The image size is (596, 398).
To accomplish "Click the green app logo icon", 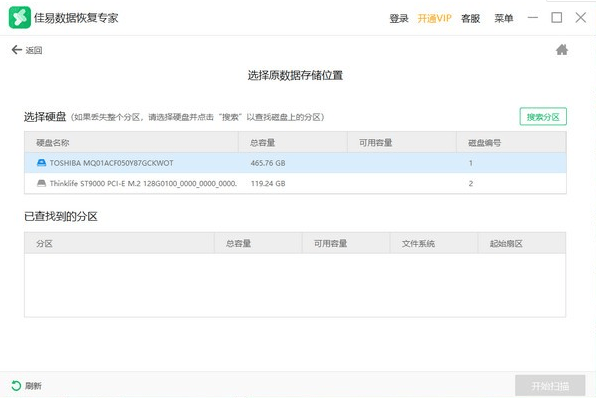I will tap(20, 17).
